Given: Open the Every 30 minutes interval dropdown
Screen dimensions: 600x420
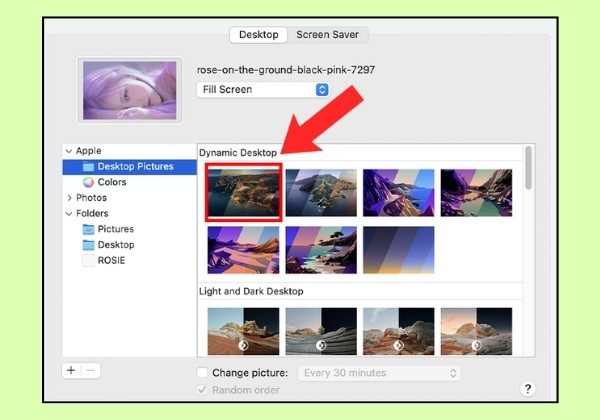Looking at the screenshot, I should [379, 373].
